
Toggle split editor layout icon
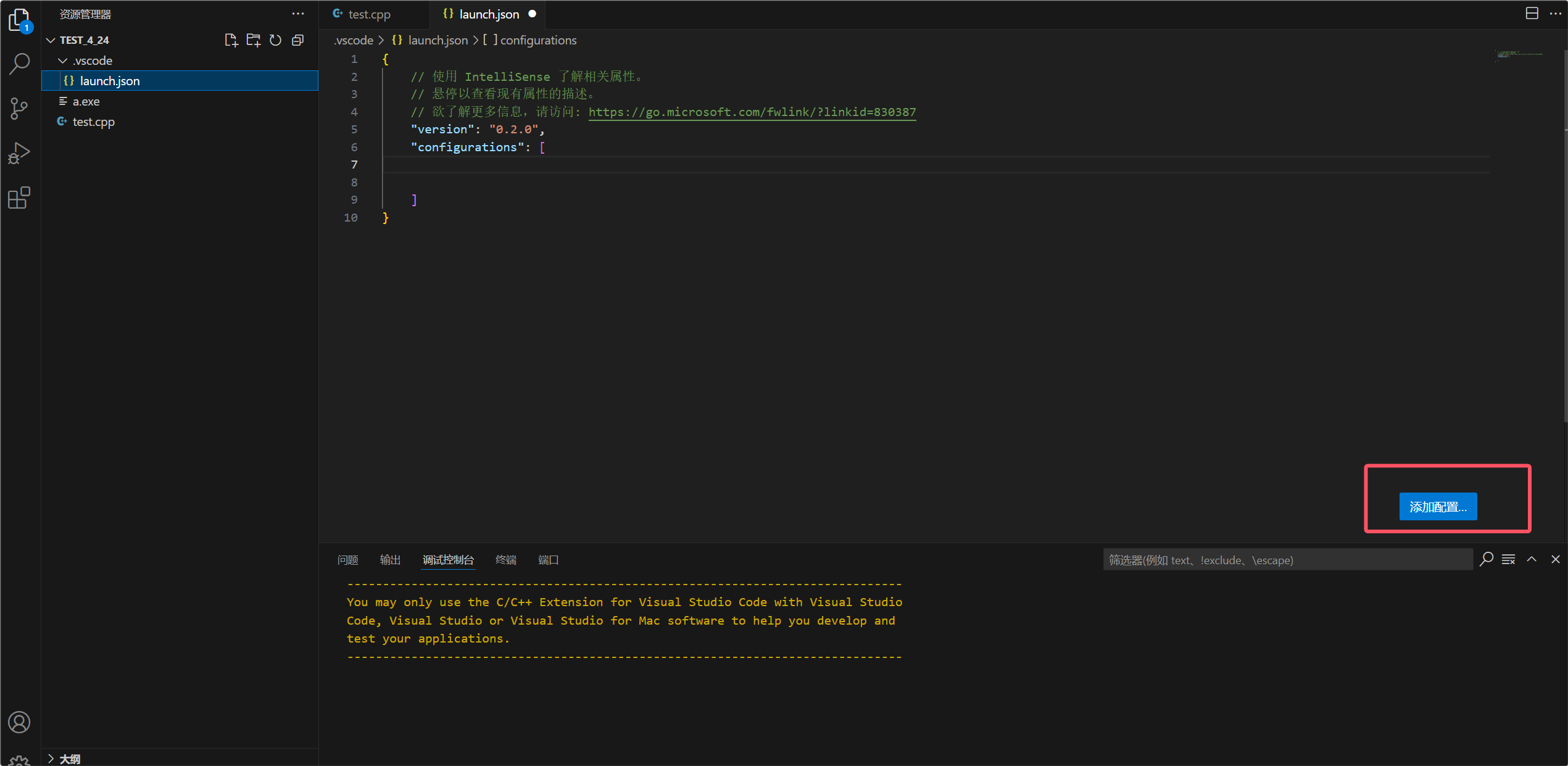click(1532, 14)
